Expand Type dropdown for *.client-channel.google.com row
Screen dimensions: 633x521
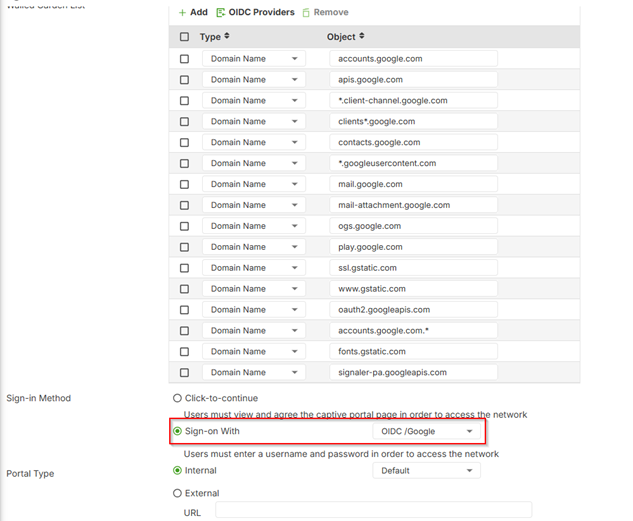(254, 101)
